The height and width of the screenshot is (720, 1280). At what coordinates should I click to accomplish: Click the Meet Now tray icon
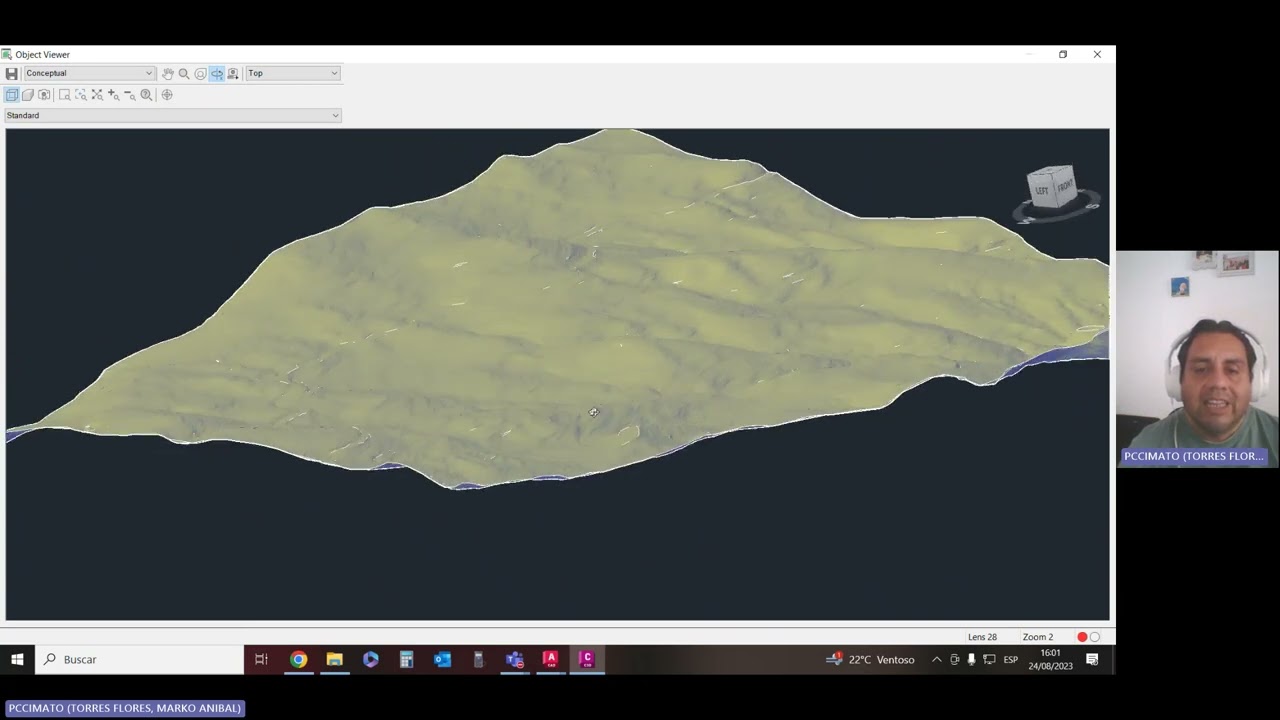954,659
